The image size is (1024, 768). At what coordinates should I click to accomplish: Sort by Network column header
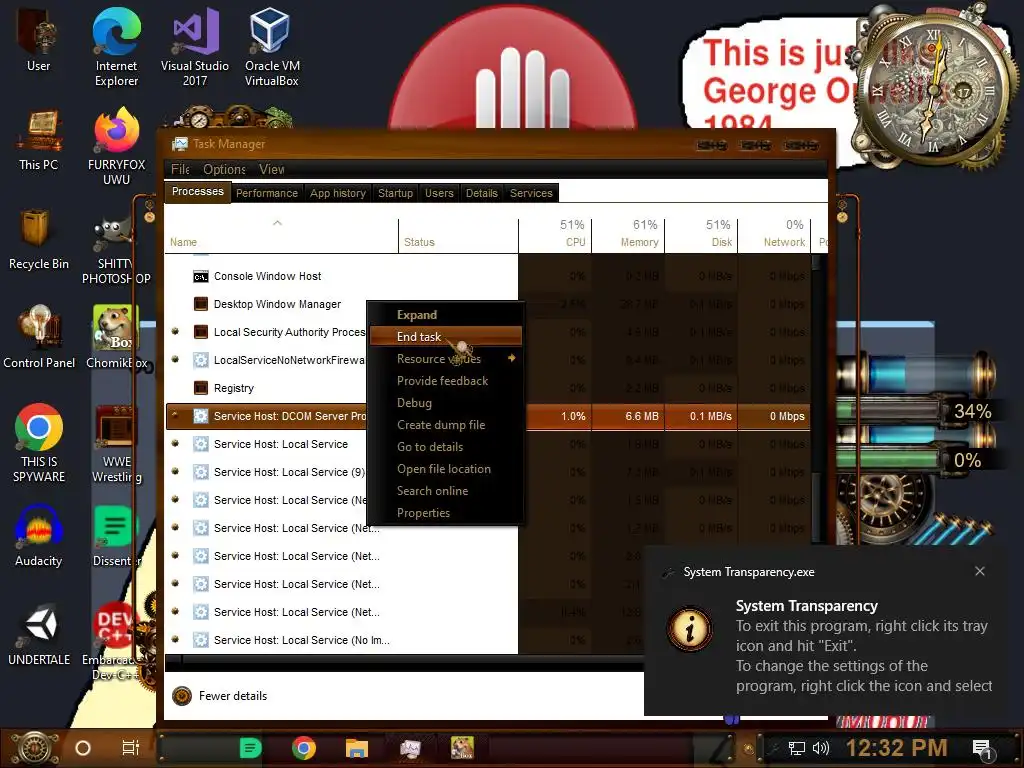(775, 235)
